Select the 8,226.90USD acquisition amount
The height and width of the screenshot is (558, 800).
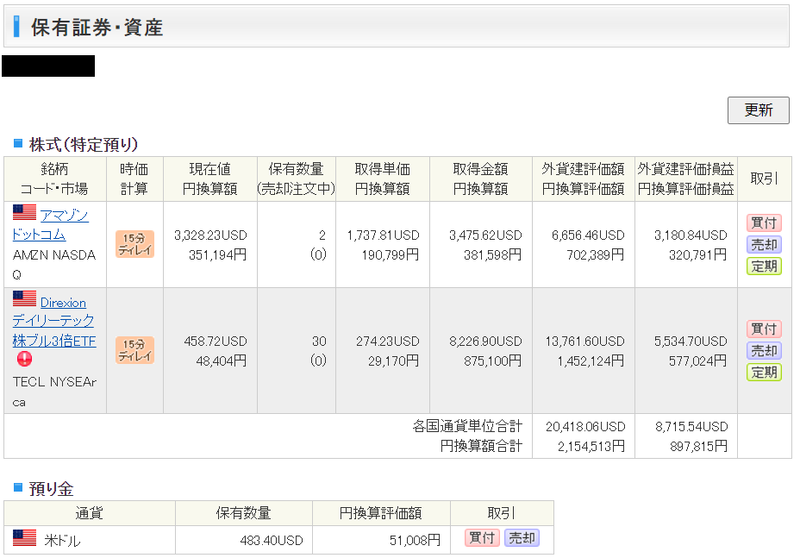click(x=486, y=341)
